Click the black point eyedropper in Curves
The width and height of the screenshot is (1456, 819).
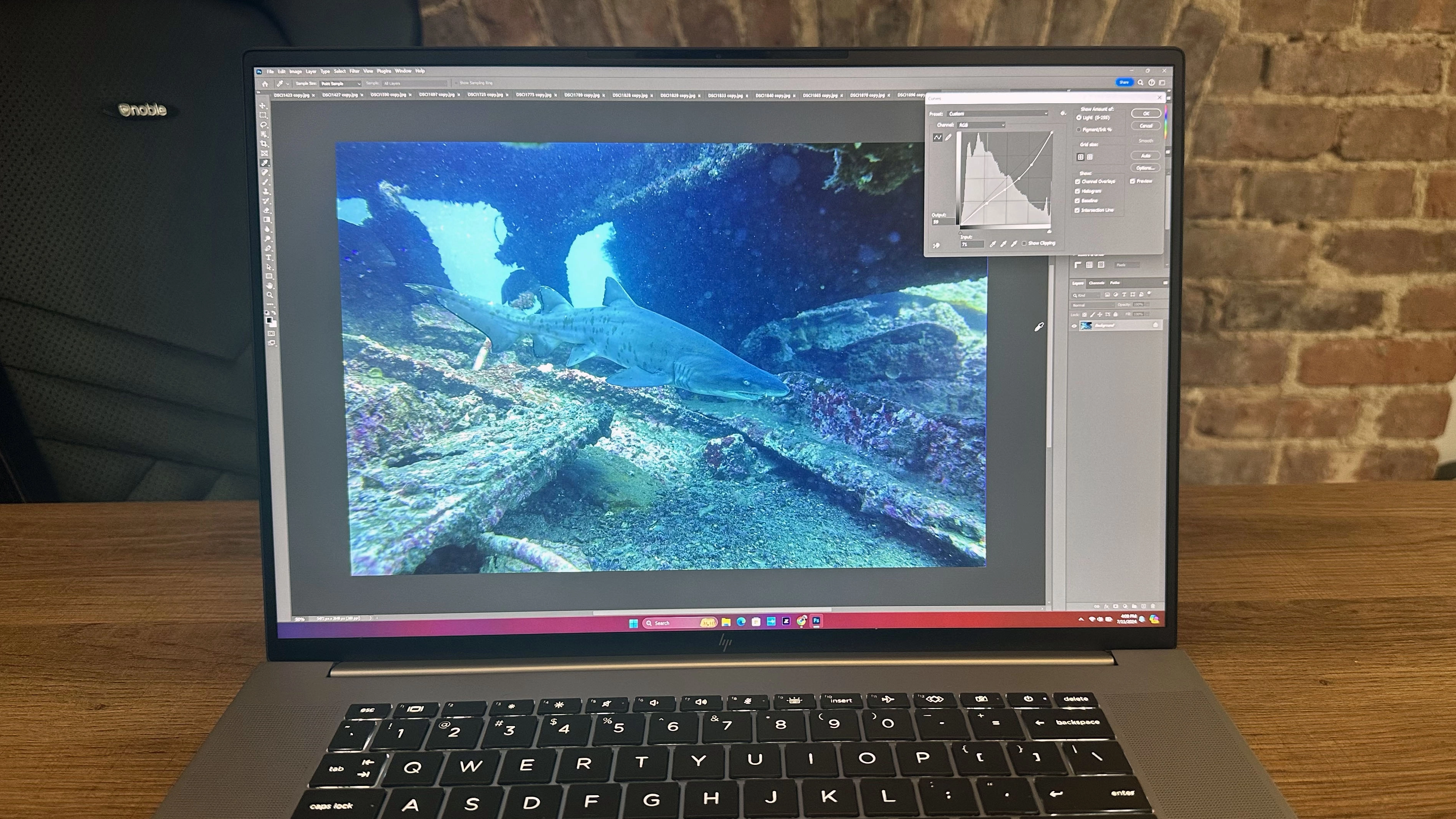tap(993, 244)
